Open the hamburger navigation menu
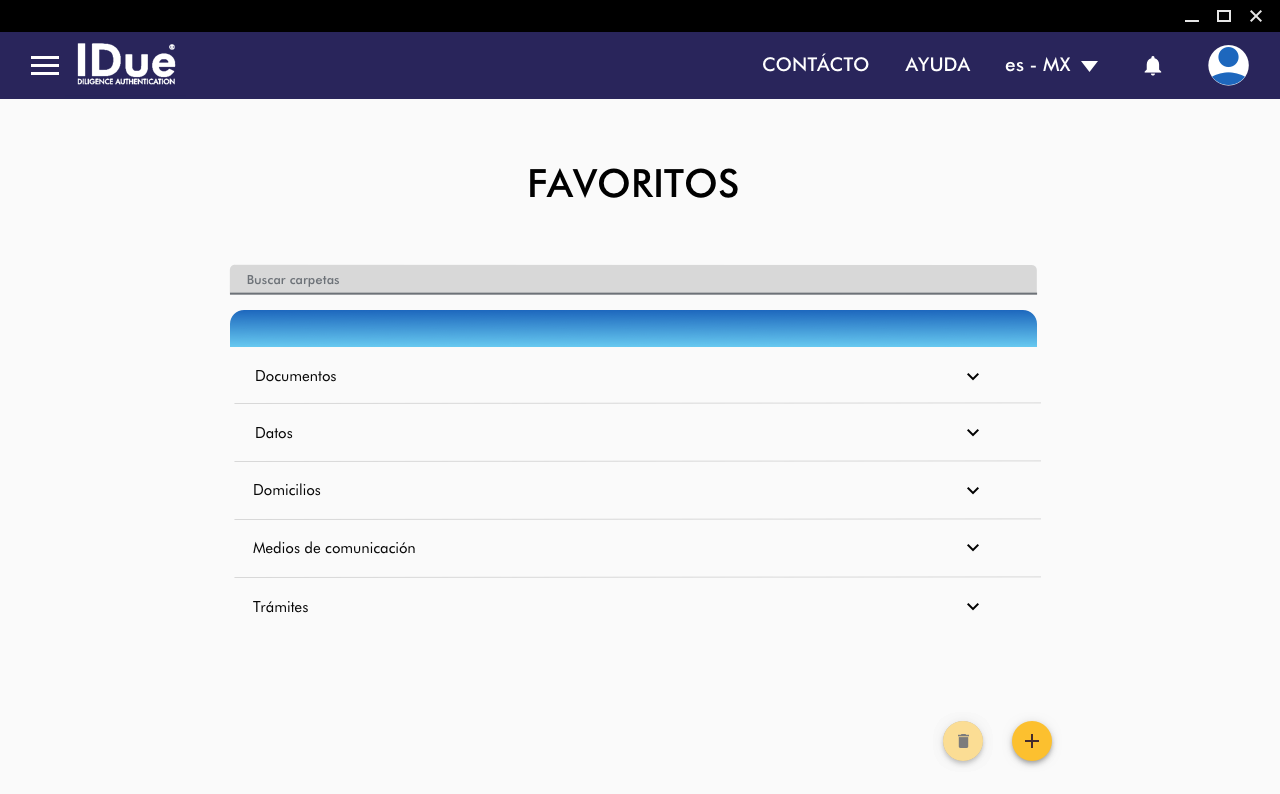The width and height of the screenshot is (1280, 794). (45, 66)
